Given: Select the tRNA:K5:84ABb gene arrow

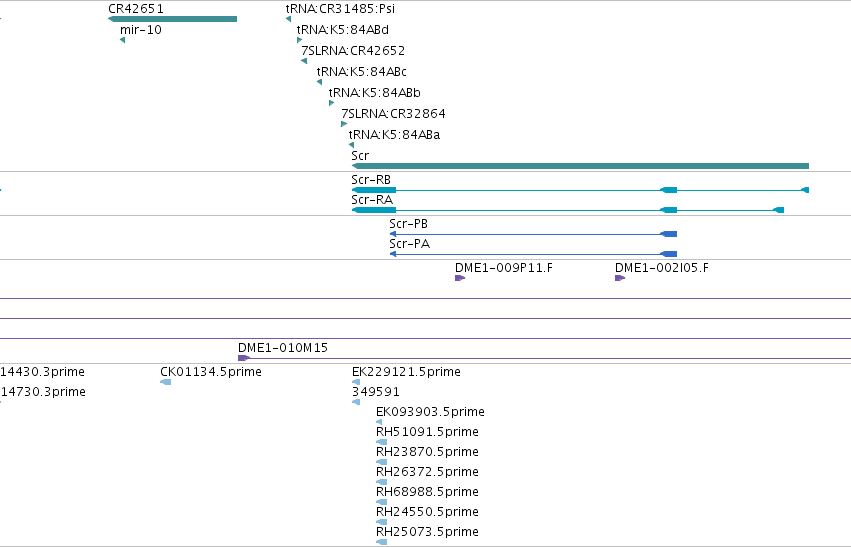Looking at the screenshot, I should point(332,103).
